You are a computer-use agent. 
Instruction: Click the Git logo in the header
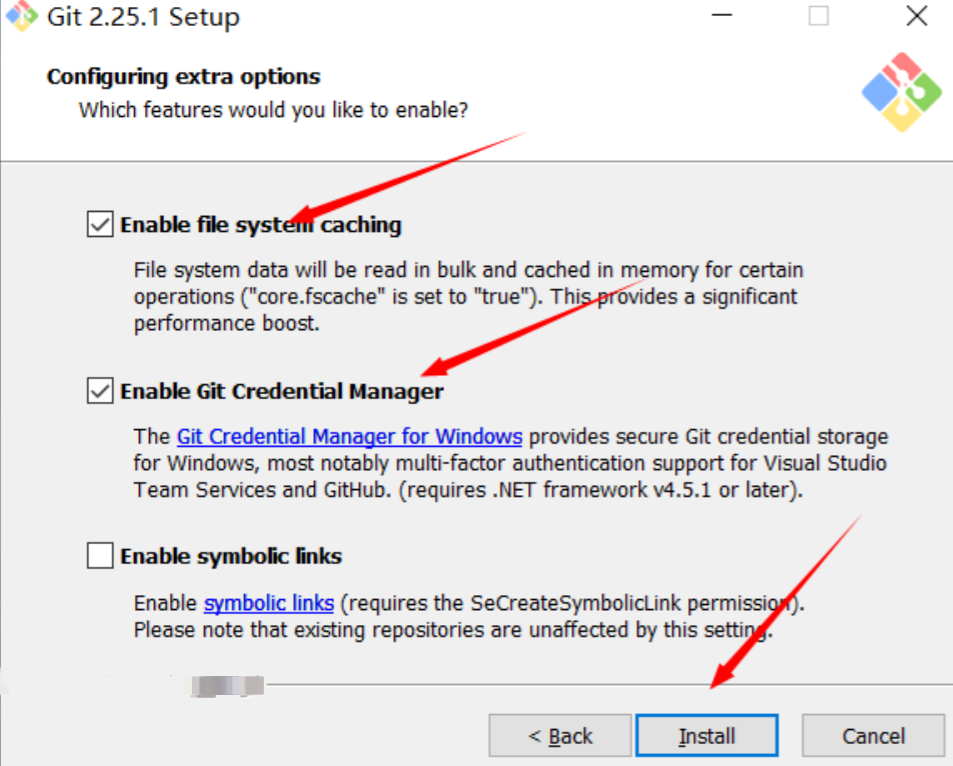901,92
